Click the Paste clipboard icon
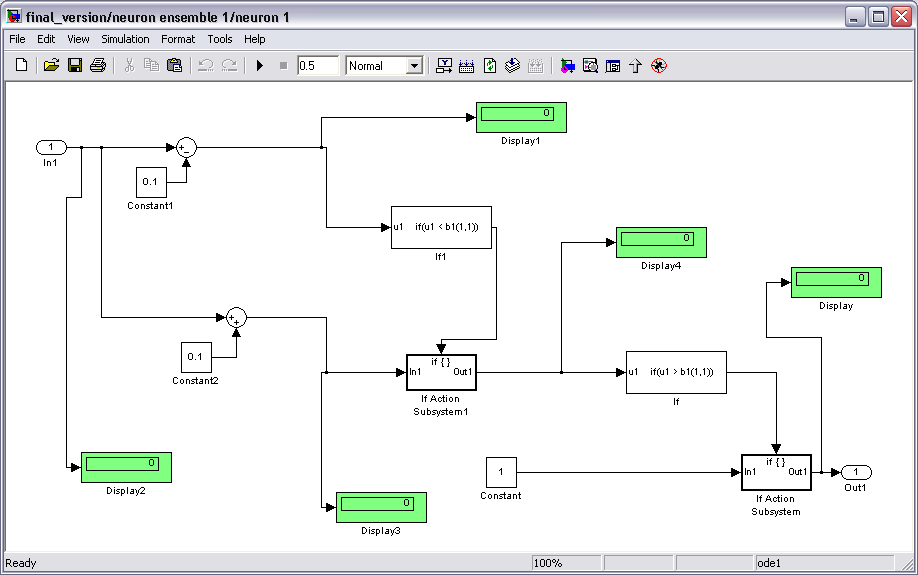Screen dimensions: 918x575 pyautogui.click(x=175, y=66)
